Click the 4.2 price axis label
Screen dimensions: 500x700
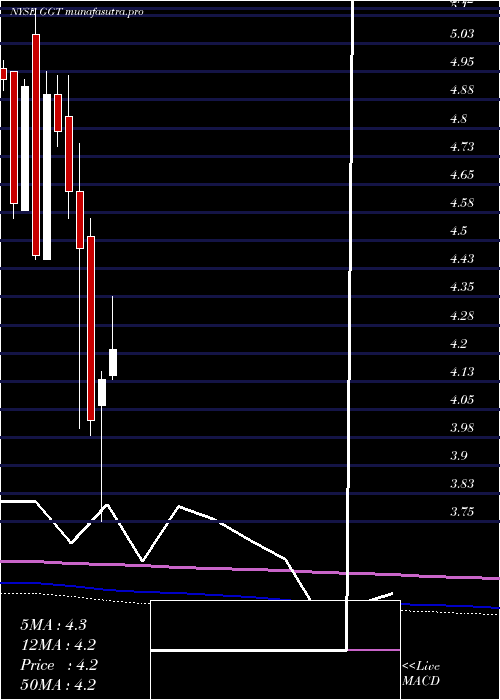coord(459,343)
